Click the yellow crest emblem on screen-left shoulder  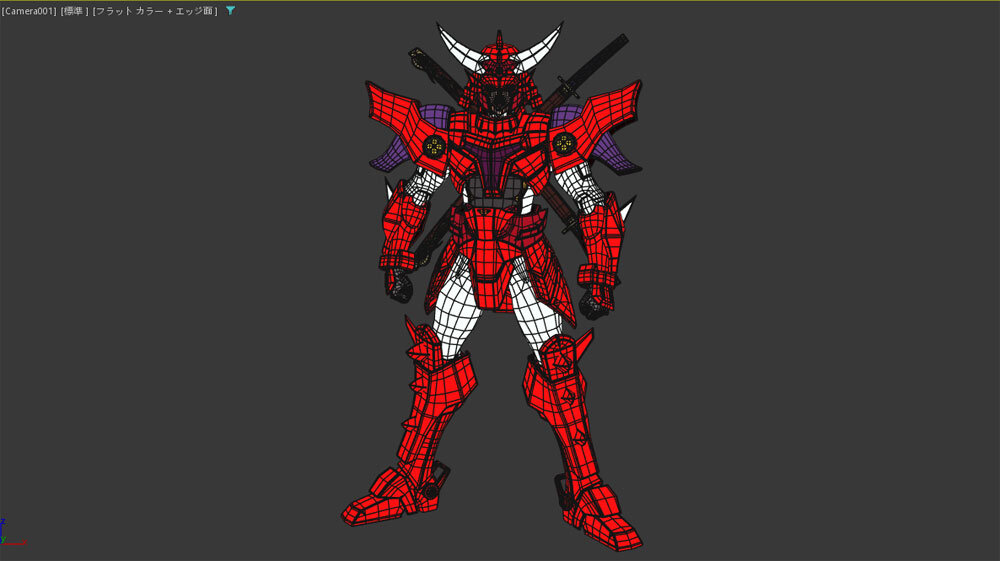coord(434,148)
